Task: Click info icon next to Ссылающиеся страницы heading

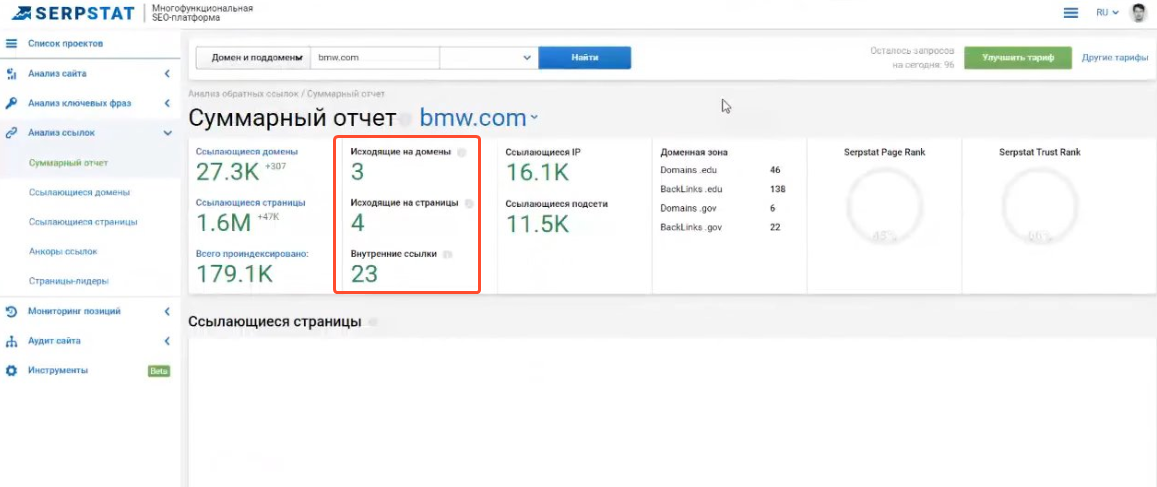Action: [x=373, y=322]
